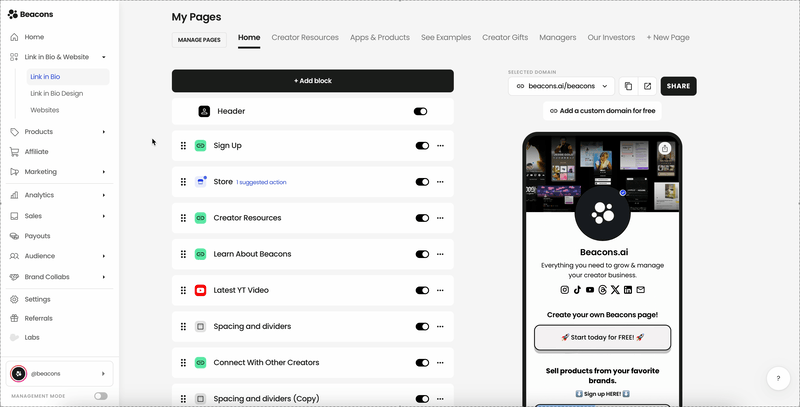Click the Learn About Beacons link icon
Image resolution: width=800 pixels, height=407 pixels.
(x=201, y=254)
